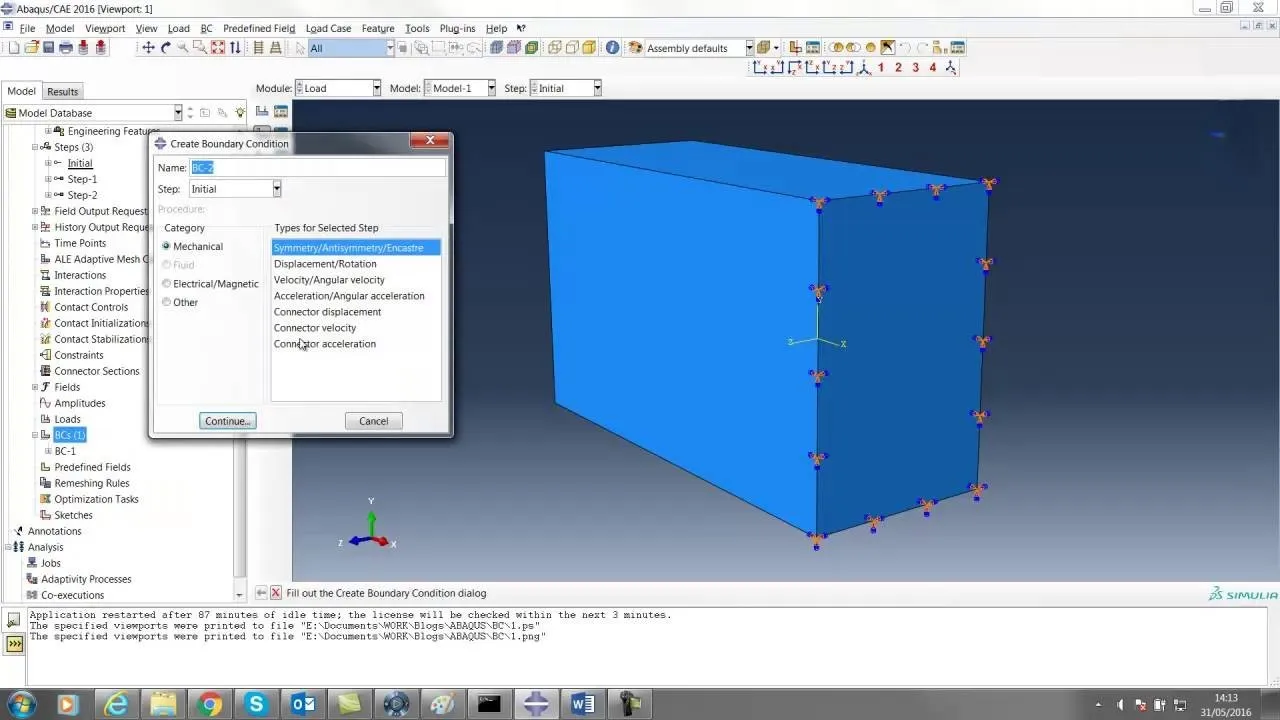This screenshot has height=720, width=1280.
Task: Click the light bulb icon in model tree
Action: click(x=240, y=113)
